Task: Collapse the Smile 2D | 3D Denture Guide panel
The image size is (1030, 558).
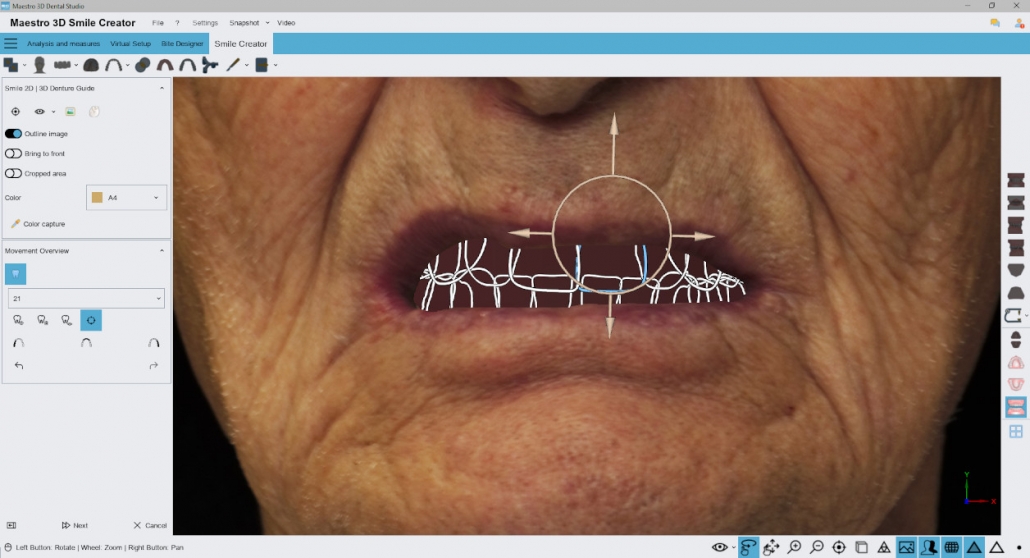Action: click(162, 88)
